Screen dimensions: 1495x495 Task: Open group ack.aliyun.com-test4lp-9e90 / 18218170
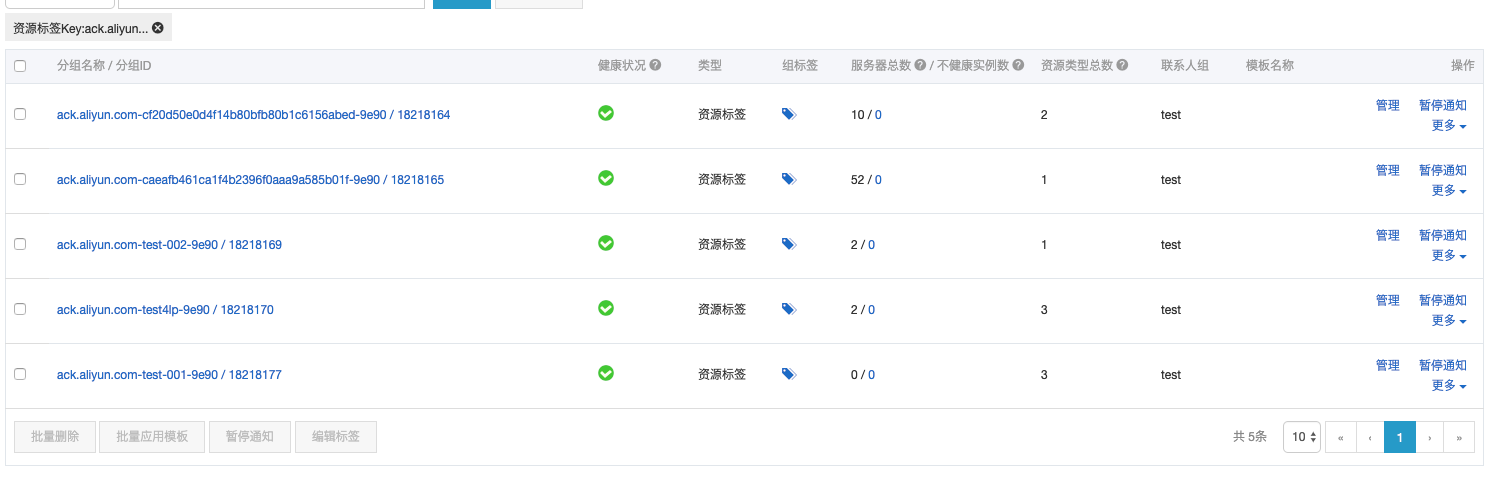point(165,310)
